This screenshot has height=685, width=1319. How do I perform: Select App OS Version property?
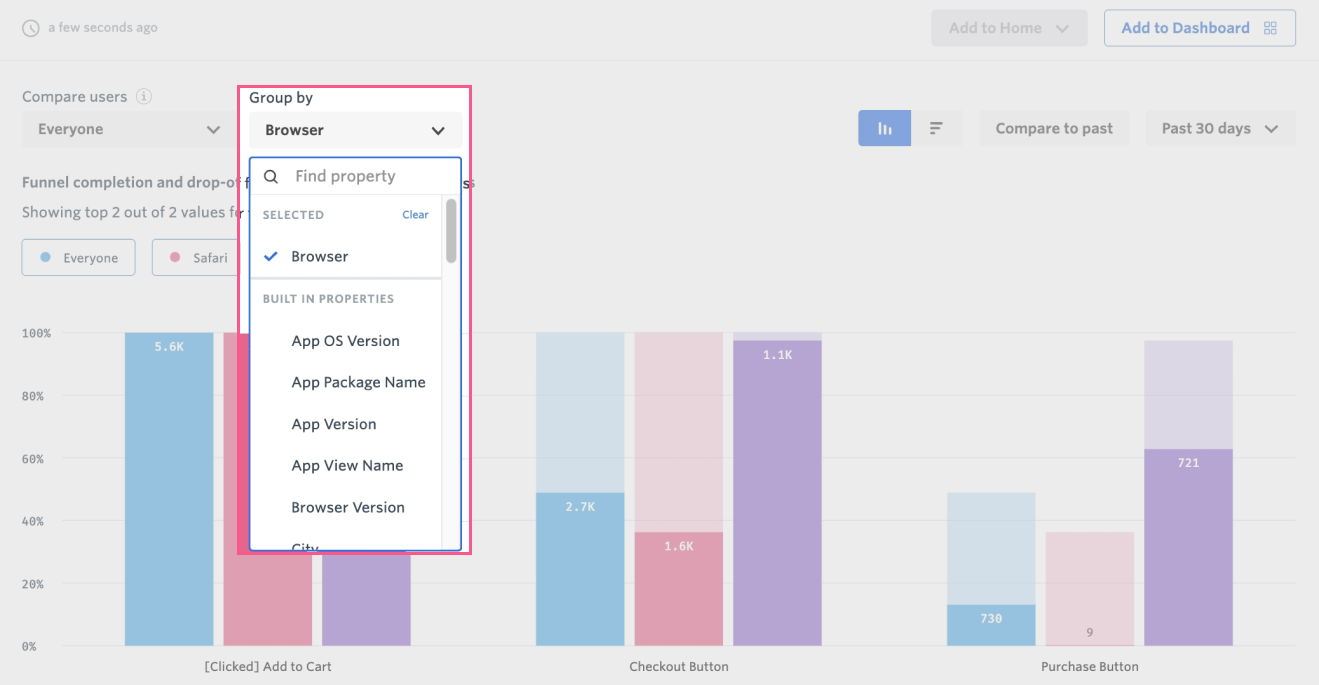pos(345,341)
